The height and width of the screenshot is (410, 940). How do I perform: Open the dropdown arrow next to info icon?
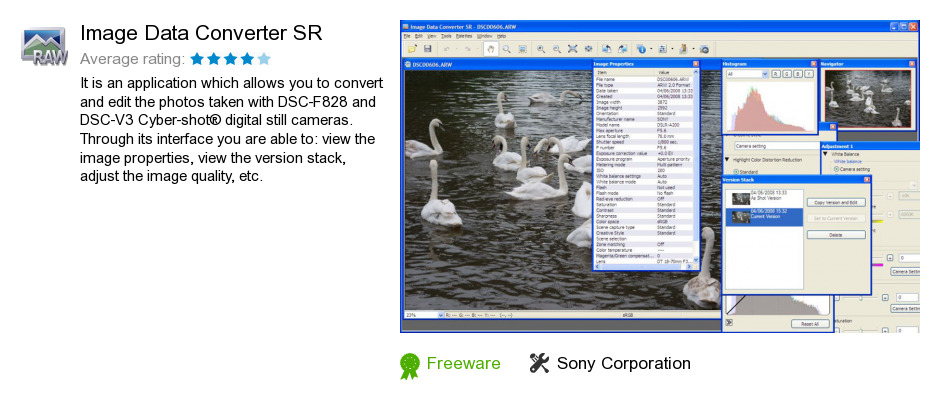pyautogui.click(x=651, y=49)
